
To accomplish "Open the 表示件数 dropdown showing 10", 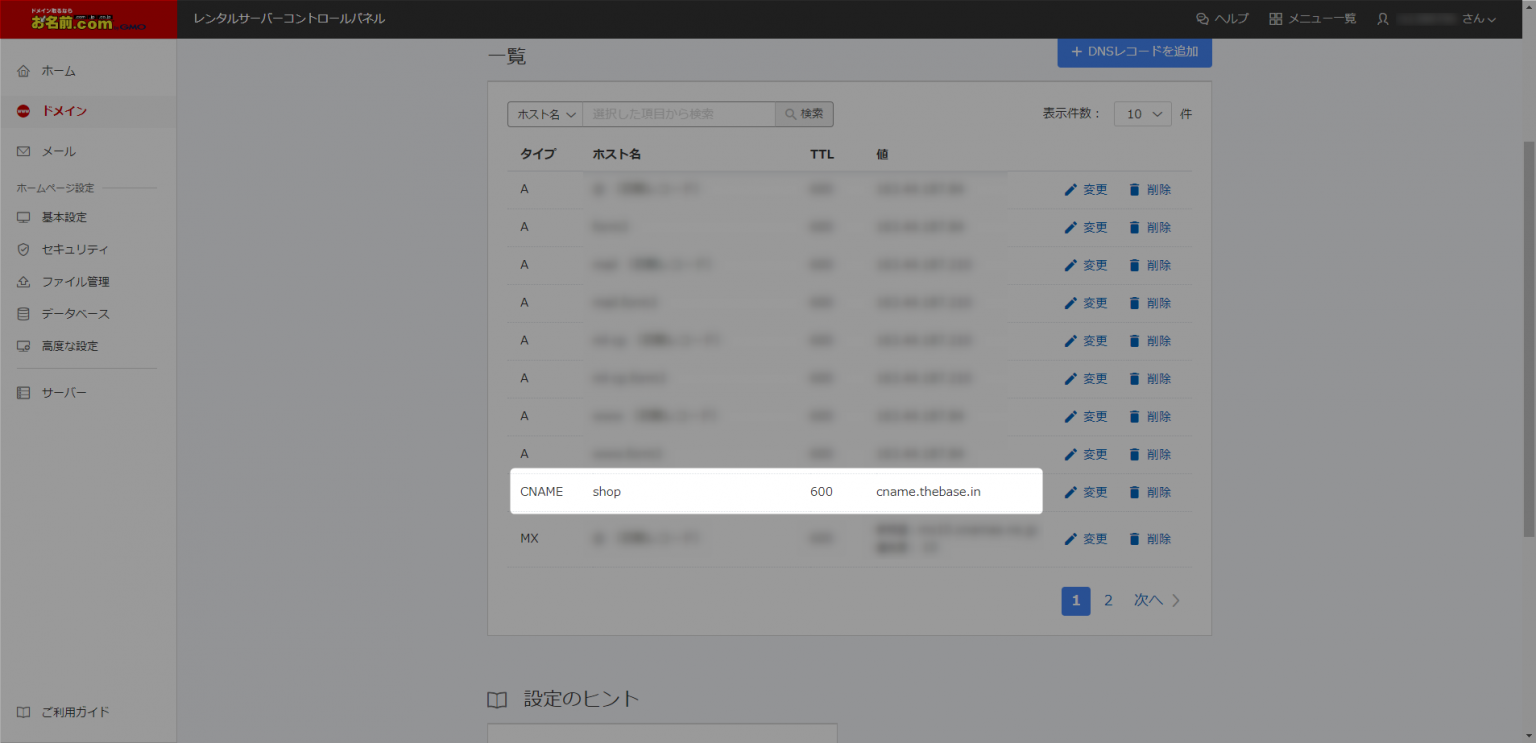I will (1142, 114).
